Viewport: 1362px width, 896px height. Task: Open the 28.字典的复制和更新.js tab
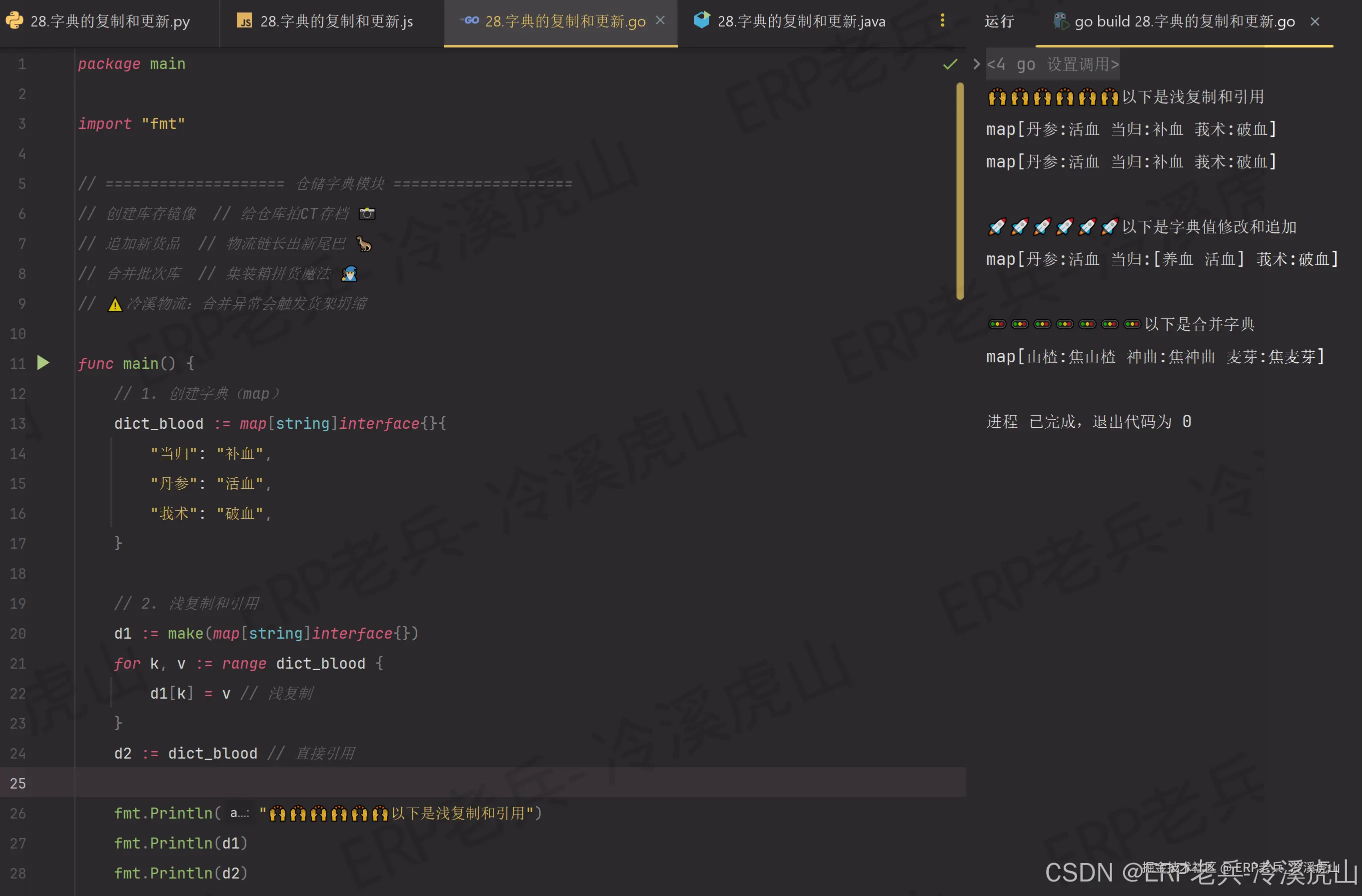coord(336,22)
